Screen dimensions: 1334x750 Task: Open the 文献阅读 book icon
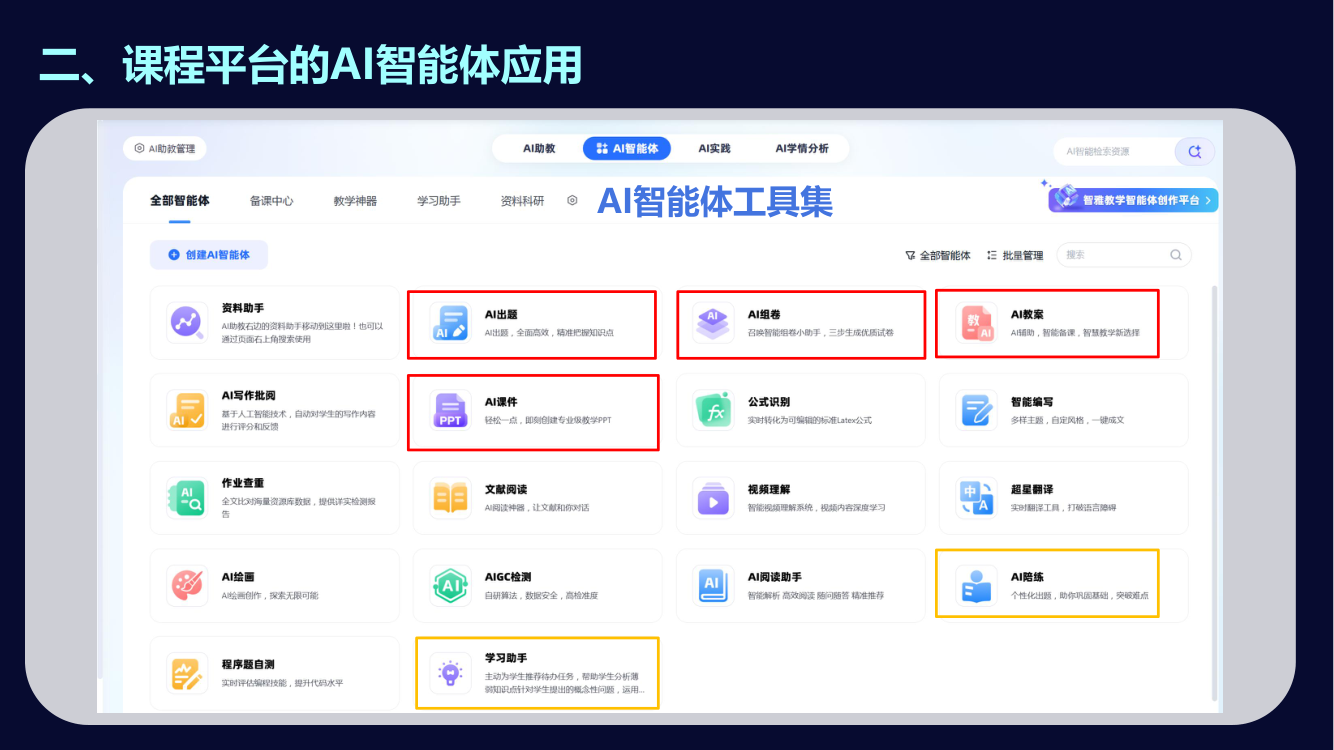pyautogui.click(x=450, y=497)
